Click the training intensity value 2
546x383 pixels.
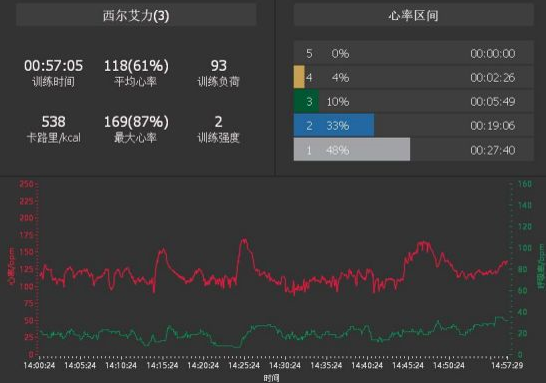click(219, 122)
